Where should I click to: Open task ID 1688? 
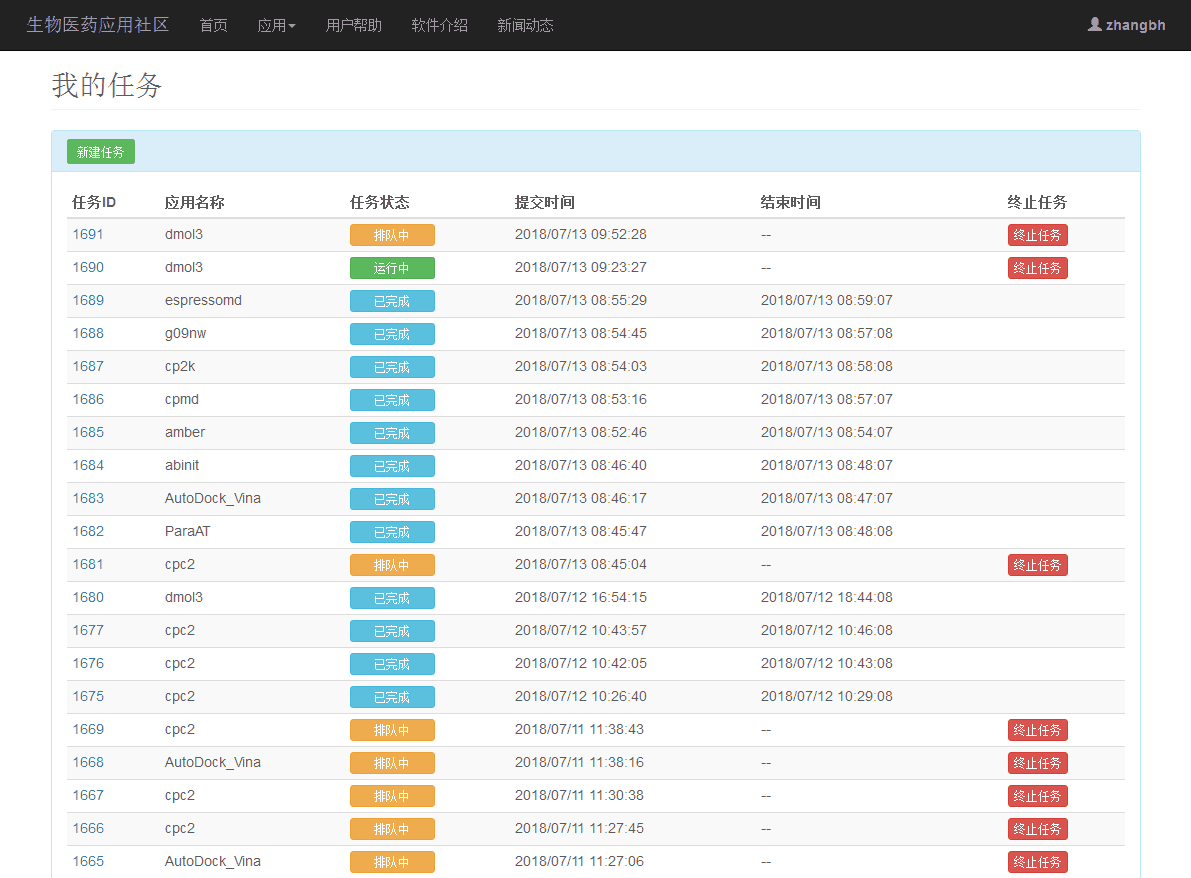pyautogui.click(x=88, y=333)
